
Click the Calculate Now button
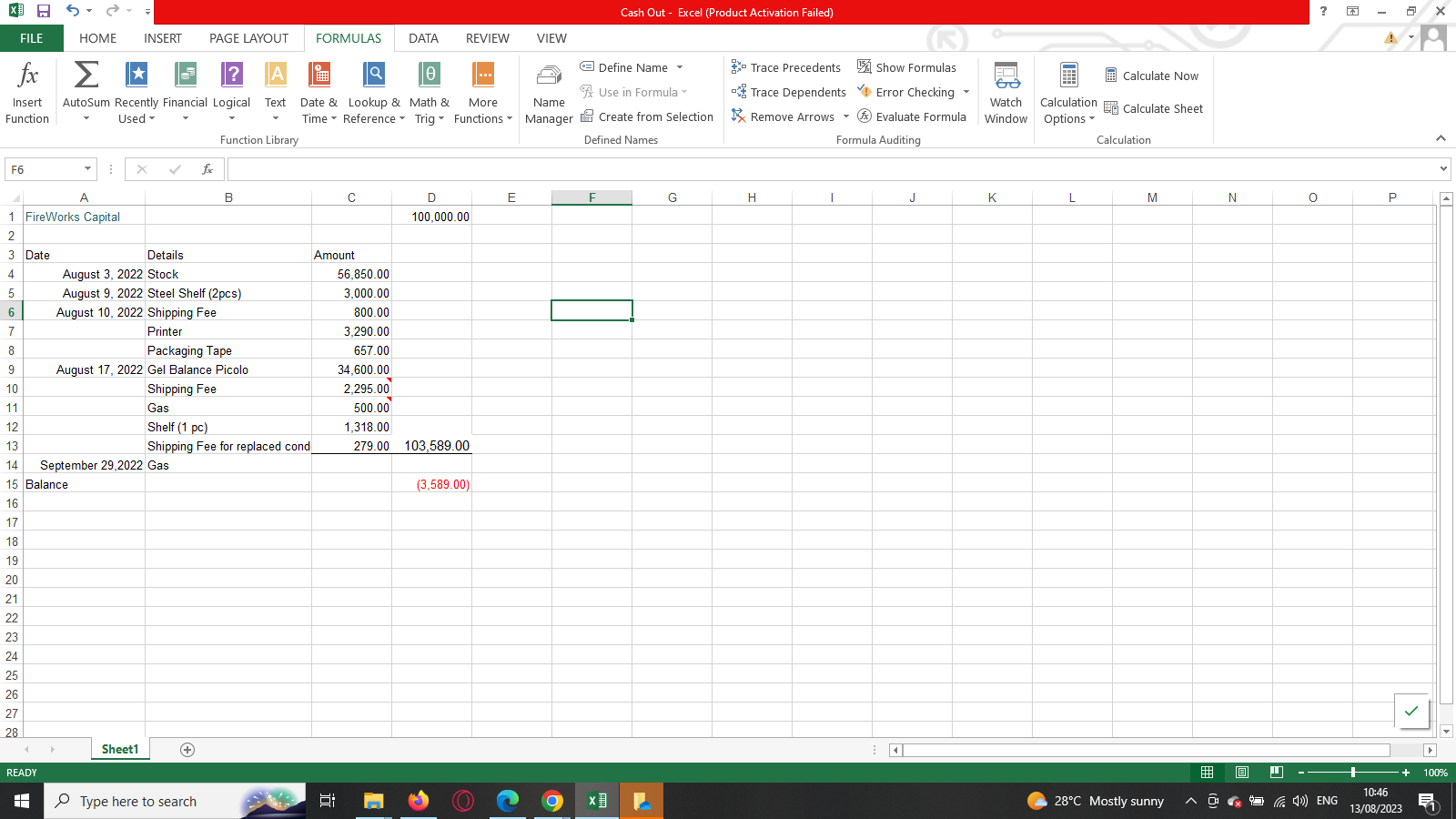tap(1151, 76)
